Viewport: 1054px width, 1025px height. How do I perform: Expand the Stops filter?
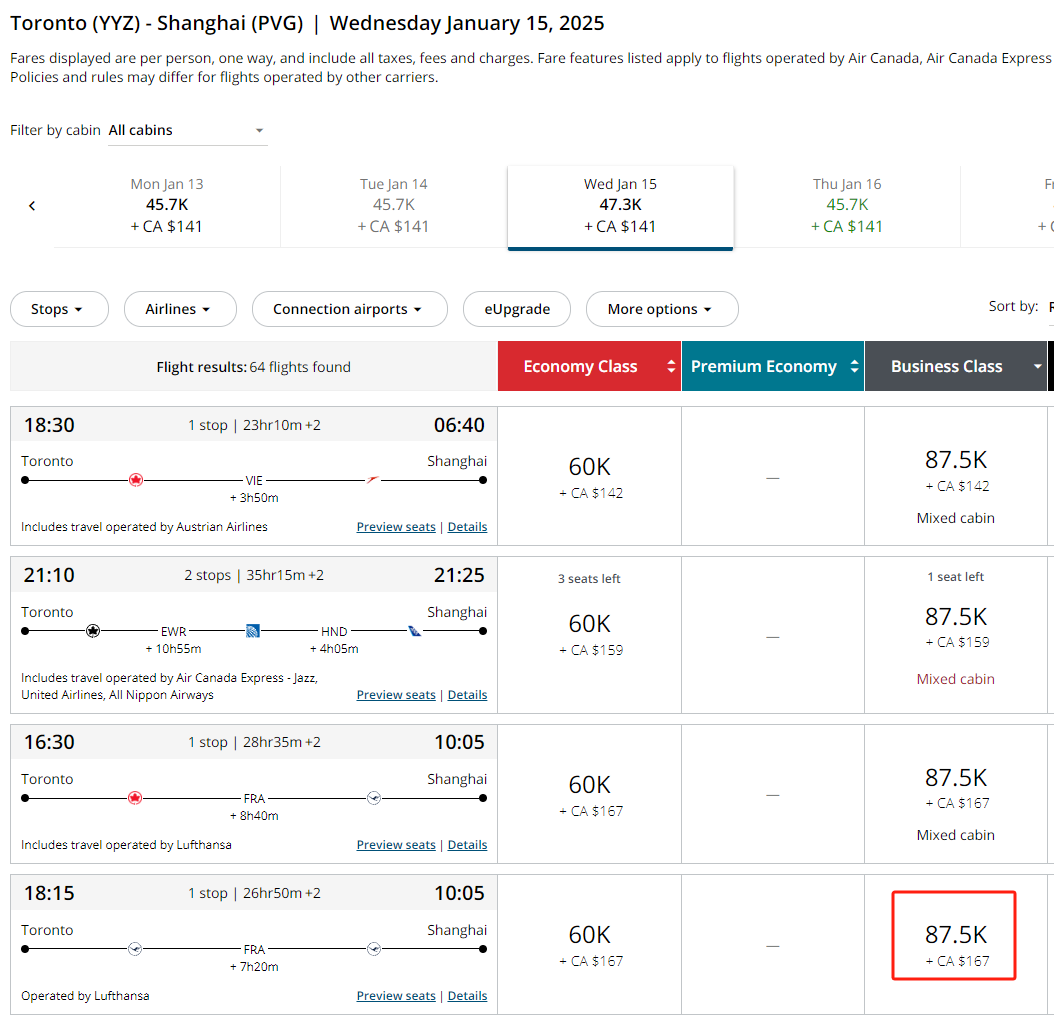59,309
